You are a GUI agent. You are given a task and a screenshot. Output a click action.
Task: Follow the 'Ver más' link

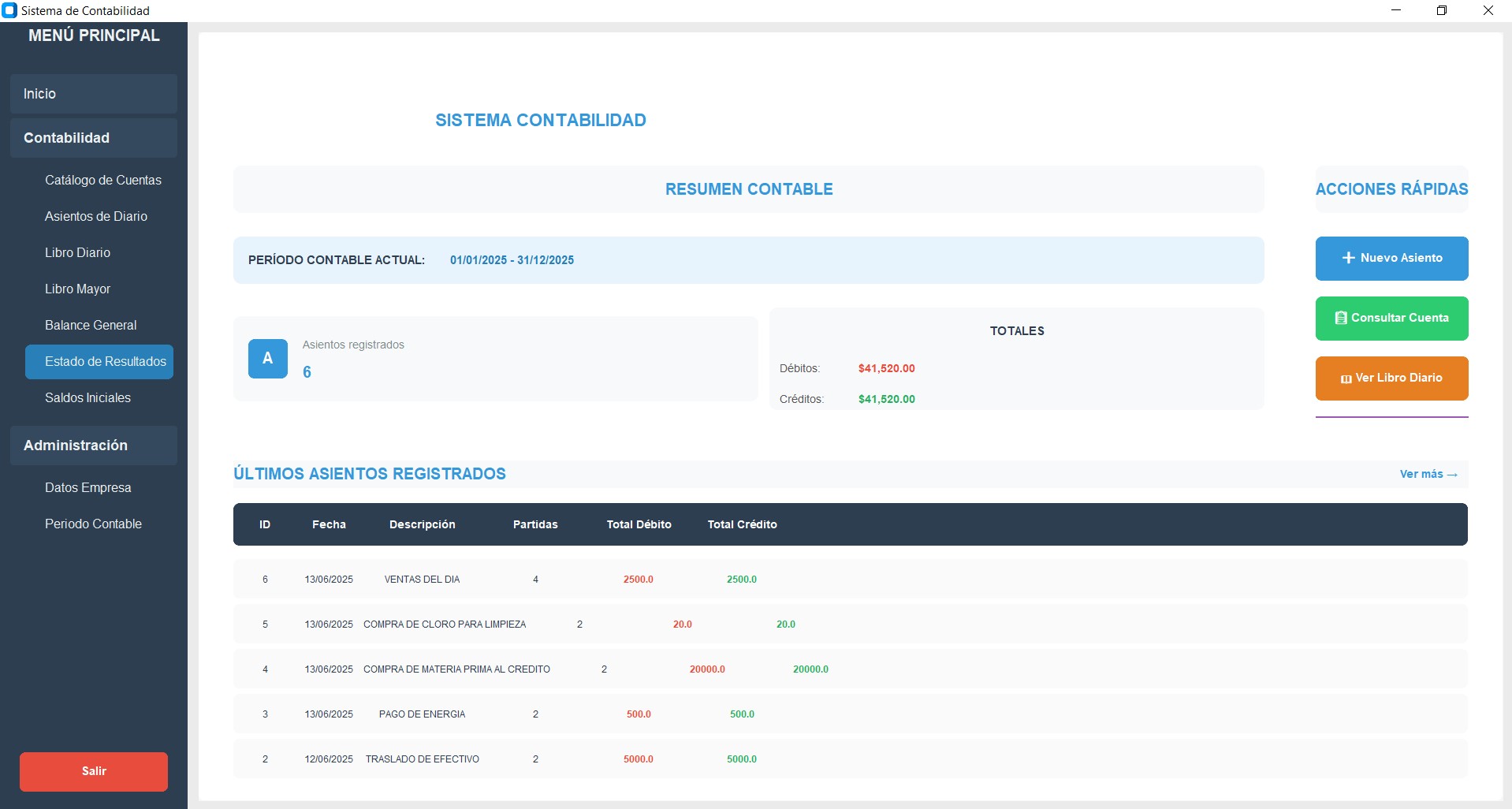tap(1428, 474)
